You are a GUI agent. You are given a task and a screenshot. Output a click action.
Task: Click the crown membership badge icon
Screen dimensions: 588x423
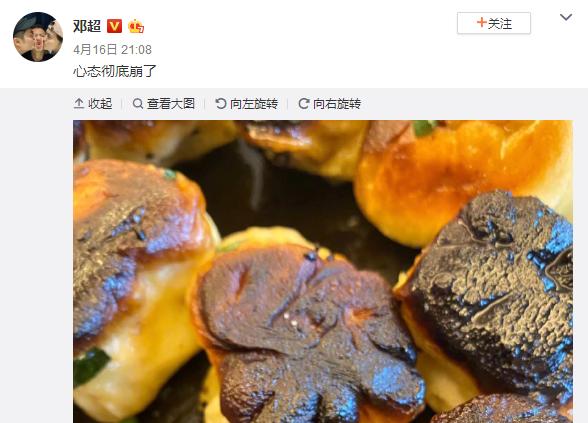(x=136, y=26)
